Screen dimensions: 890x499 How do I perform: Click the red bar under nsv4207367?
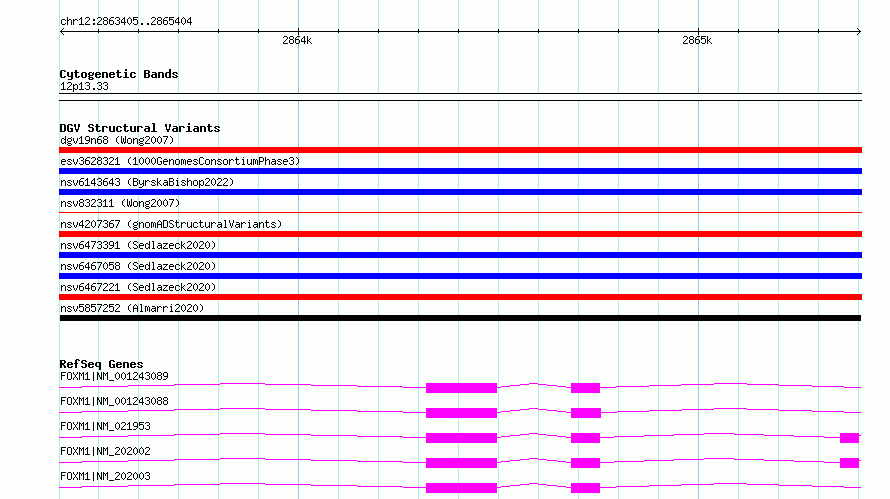coord(460,234)
